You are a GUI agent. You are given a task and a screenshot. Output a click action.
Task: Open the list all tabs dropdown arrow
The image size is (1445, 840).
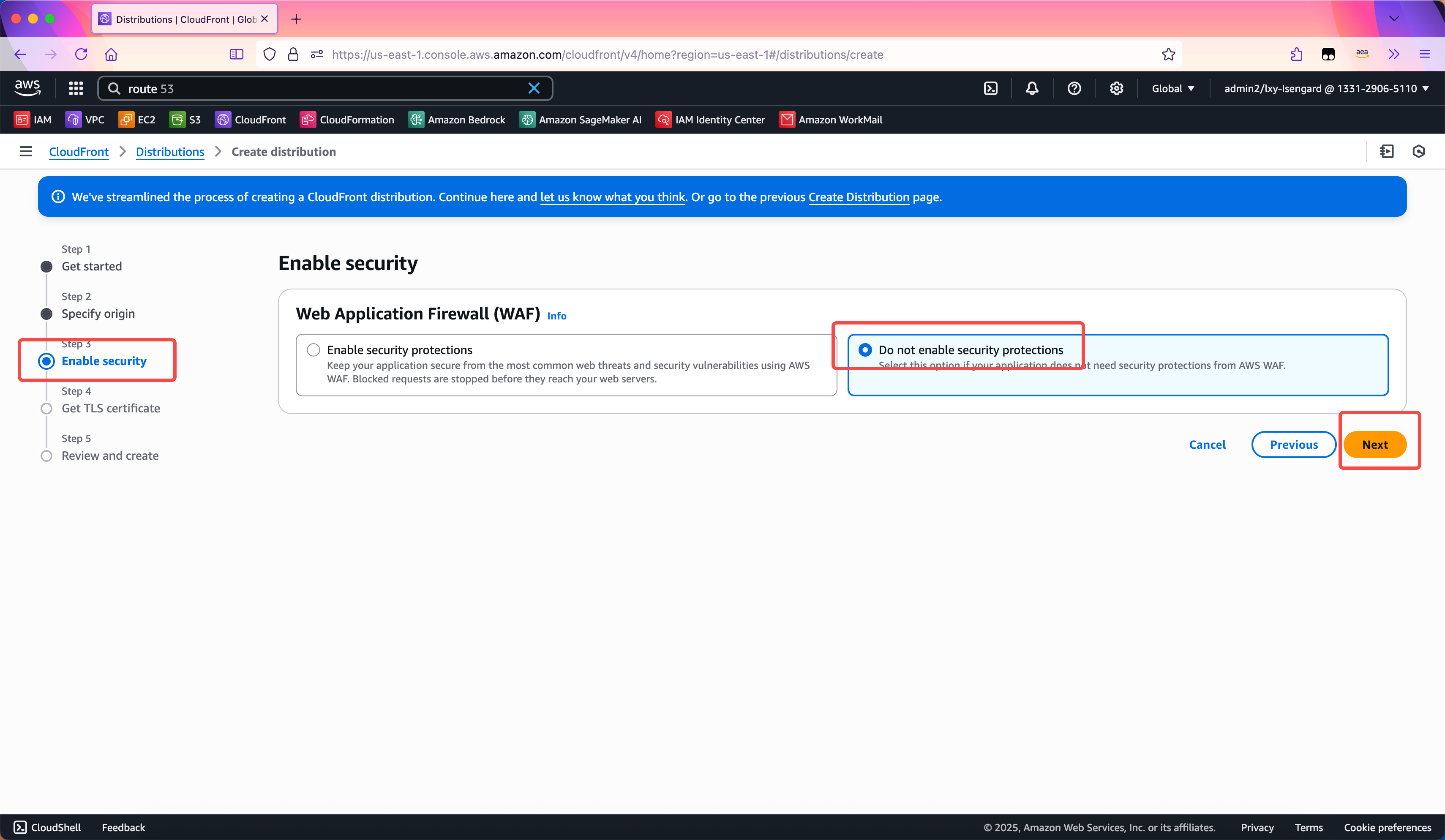pyautogui.click(x=1394, y=18)
